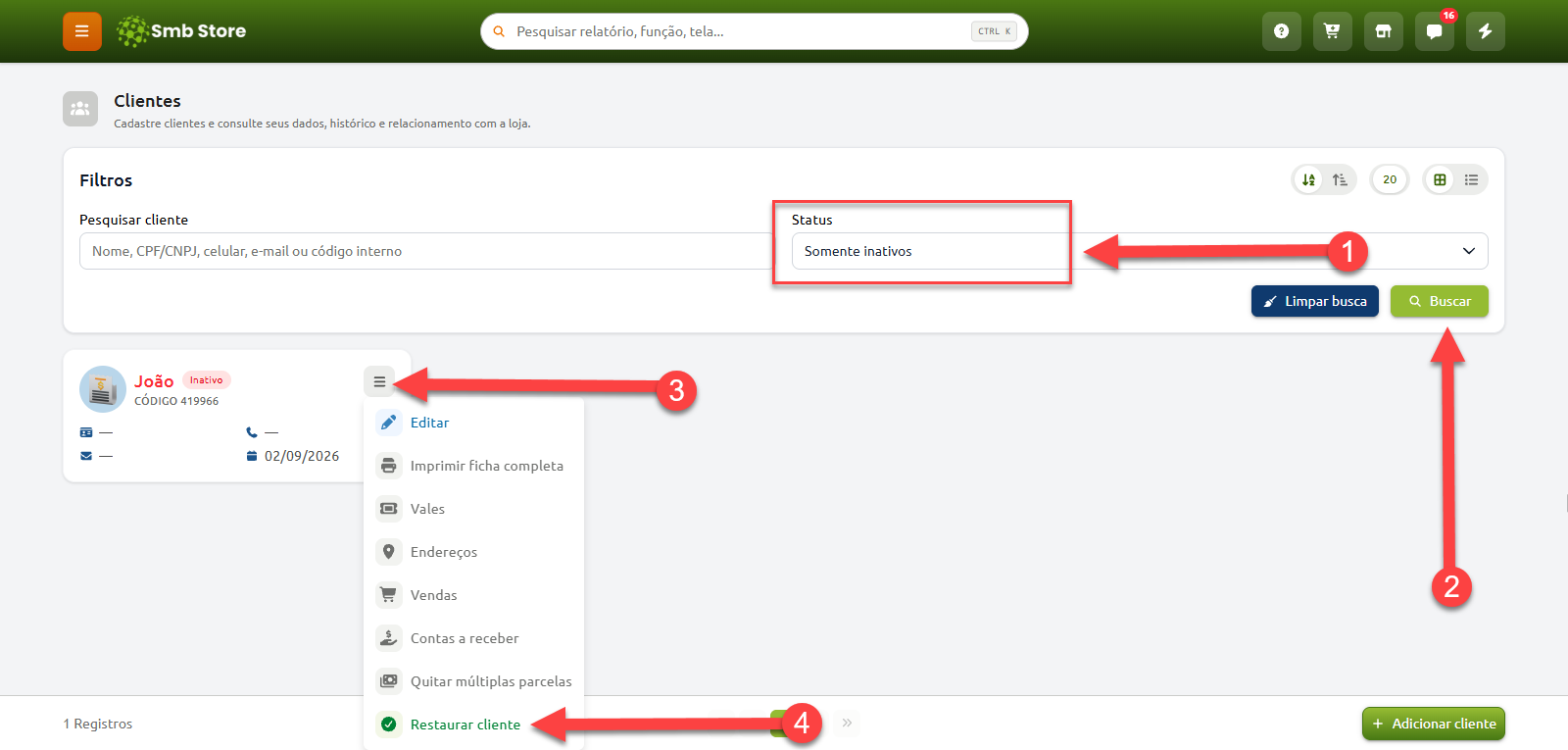This screenshot has height=750, width=1568.
Task: Open chat messages with 16 badge
Action: [x=1434, y=31]
